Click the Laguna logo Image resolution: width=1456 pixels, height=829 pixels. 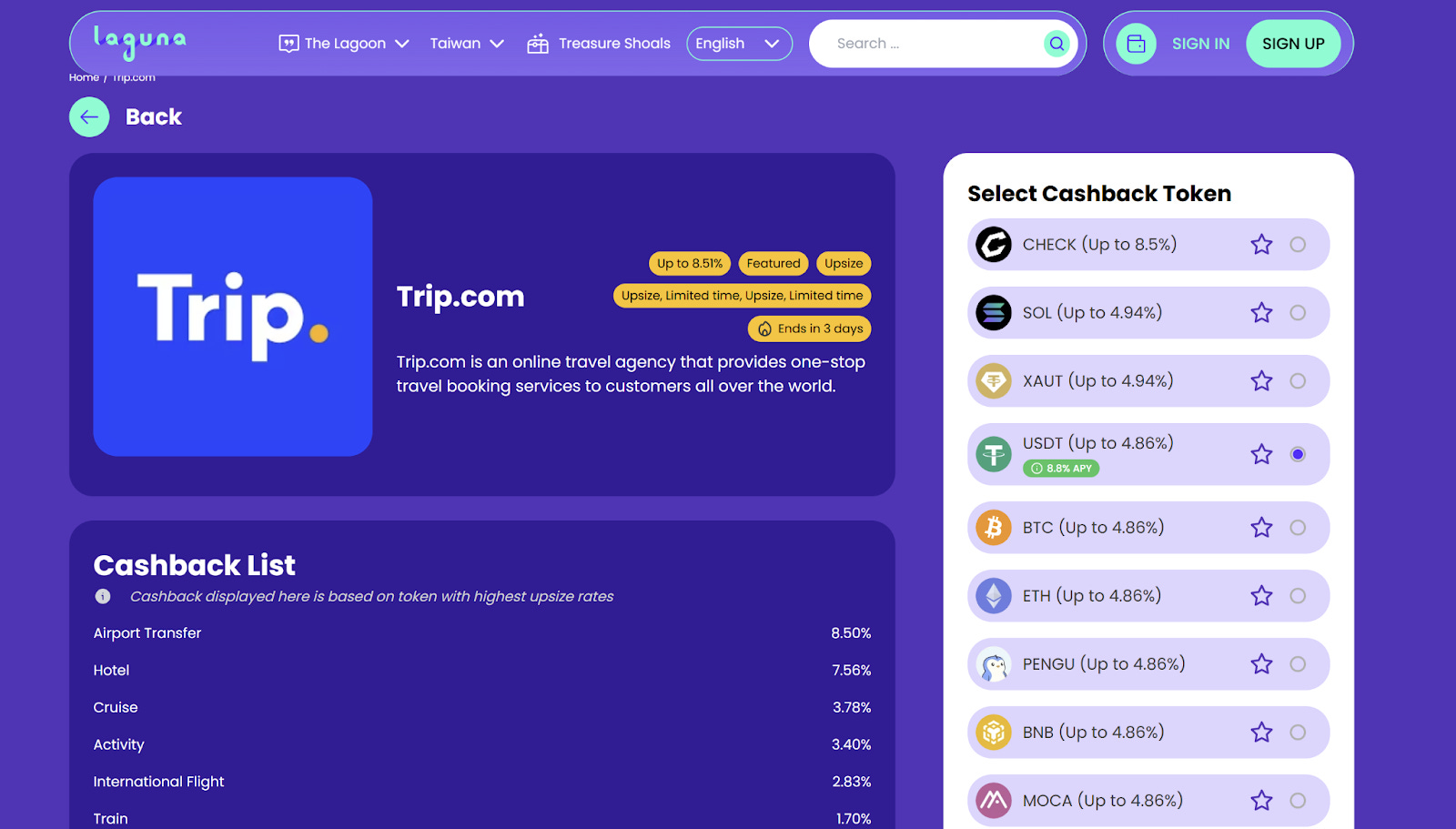pos(140,42)
